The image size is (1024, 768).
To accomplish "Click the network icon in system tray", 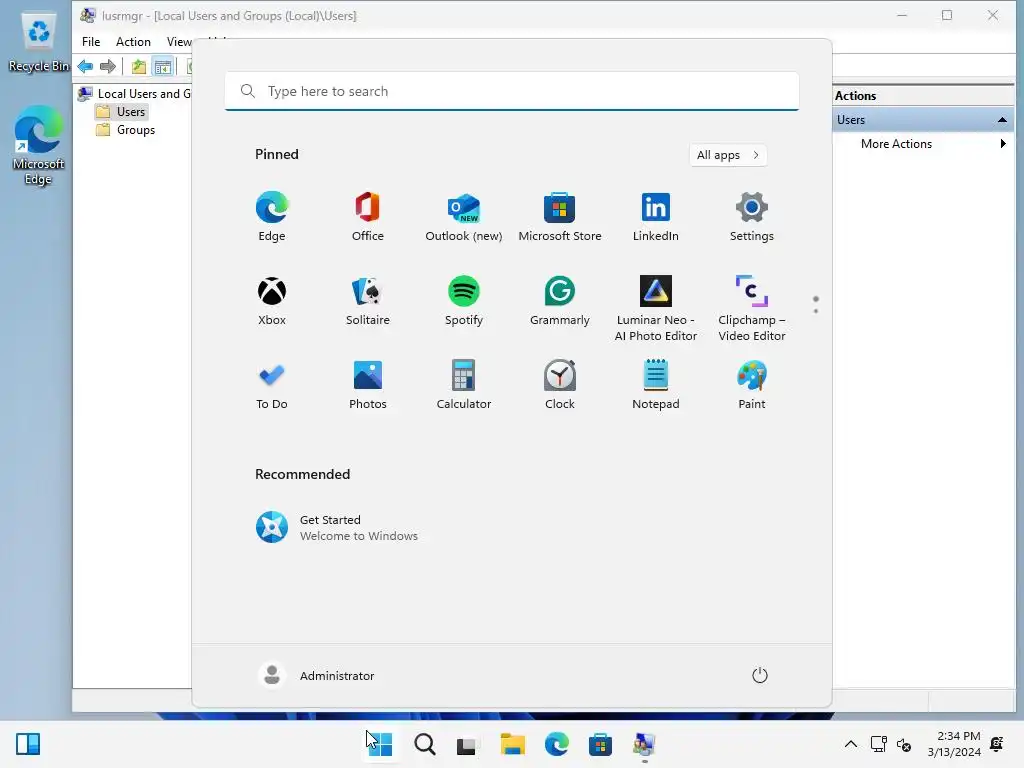I will pyautogui.click(x=878, y=744).
